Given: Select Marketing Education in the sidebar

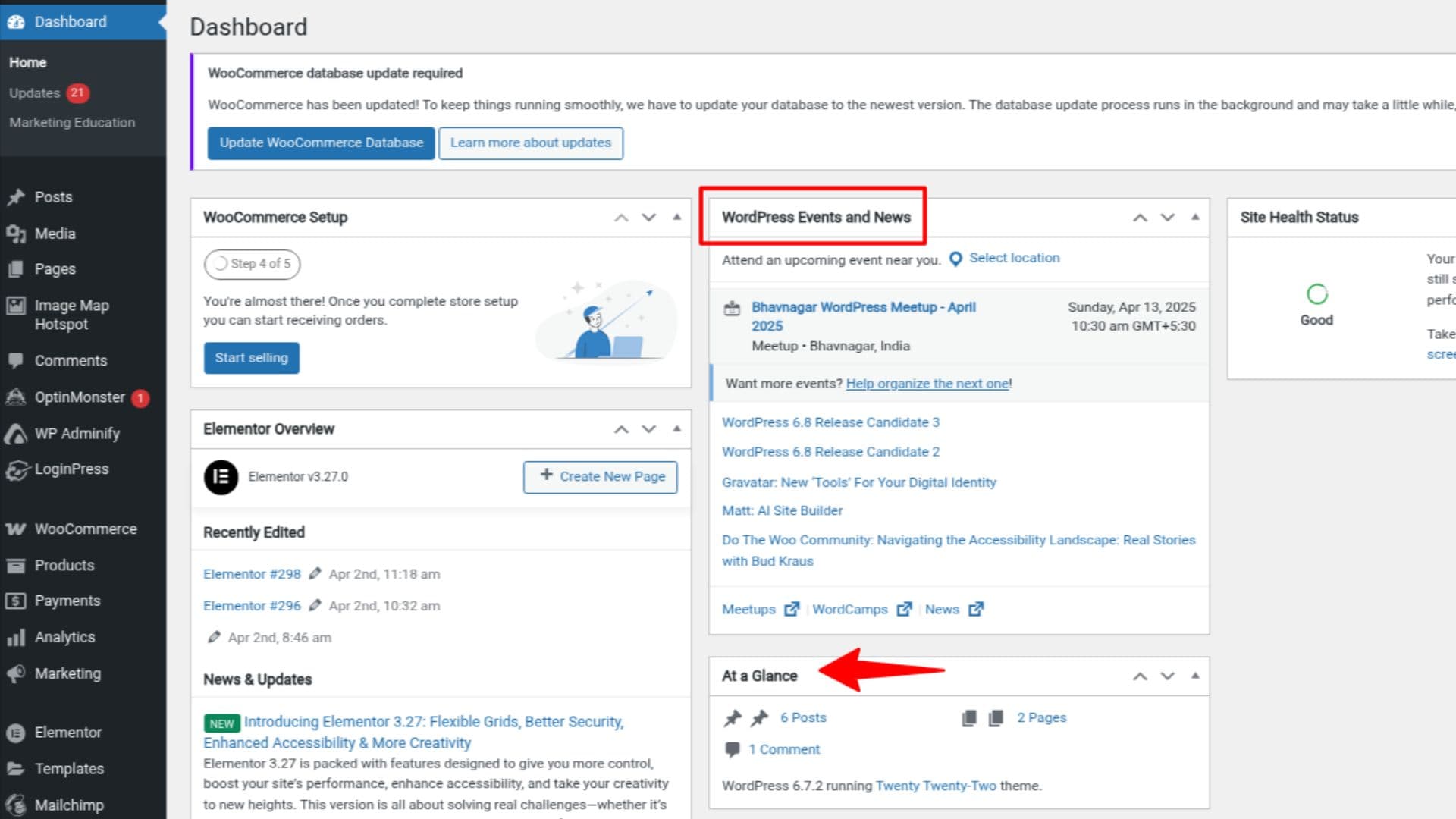Looking at the screenshot, I should point(72,122).
